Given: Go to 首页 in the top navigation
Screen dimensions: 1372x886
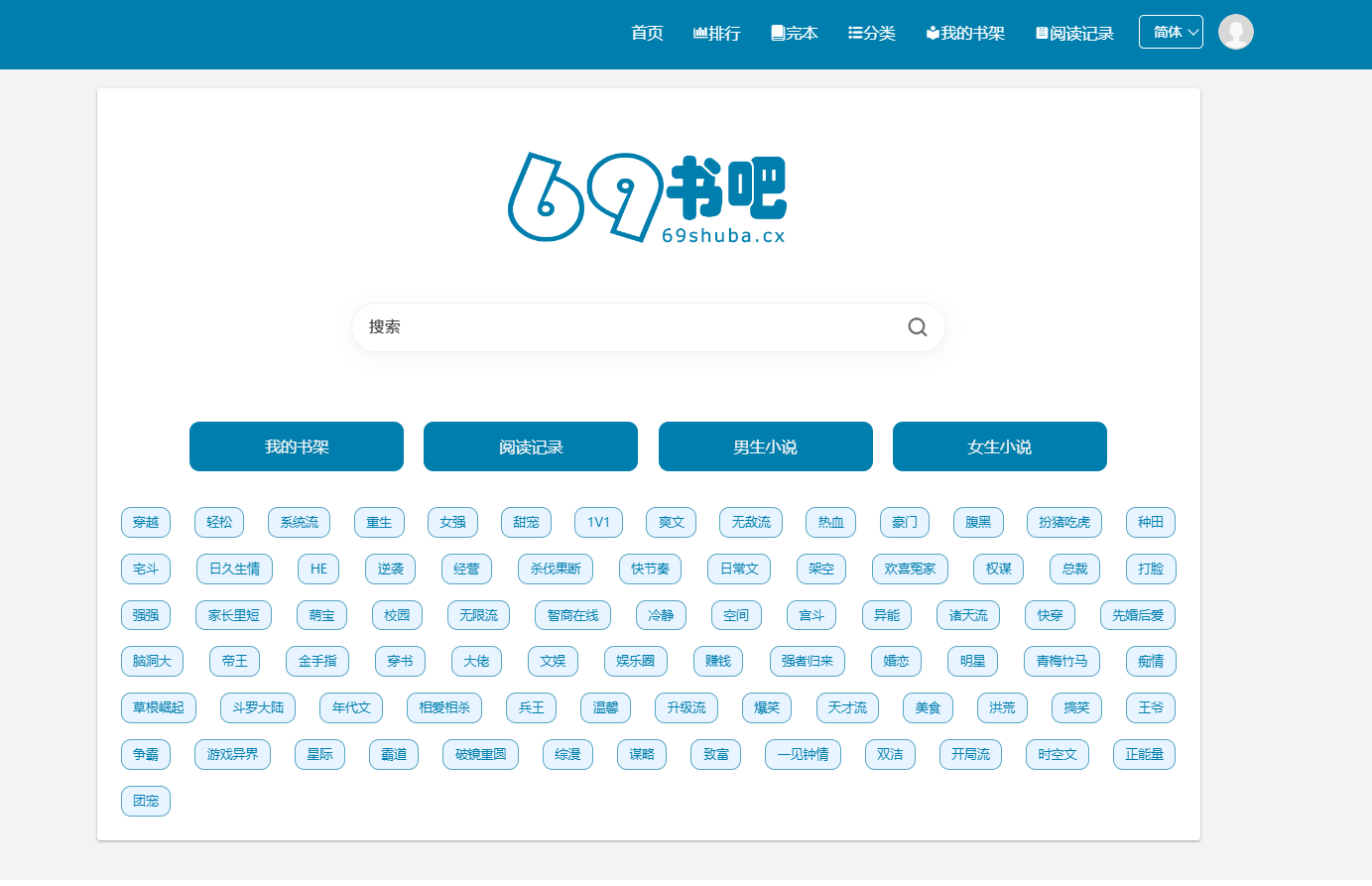Looking at the screenshot, I should click(x=647, y=33).
